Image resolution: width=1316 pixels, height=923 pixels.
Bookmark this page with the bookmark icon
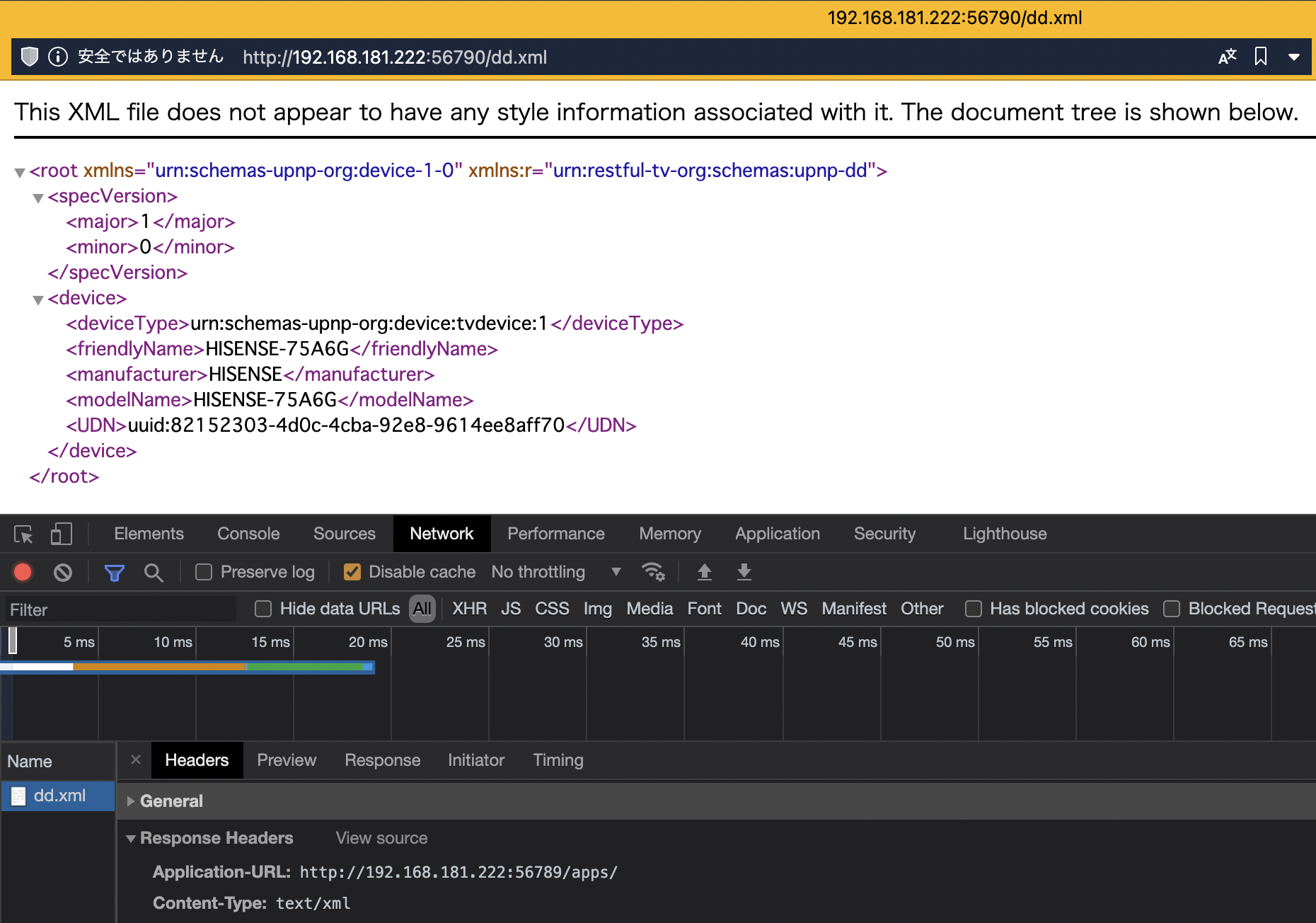[1261, 57]
